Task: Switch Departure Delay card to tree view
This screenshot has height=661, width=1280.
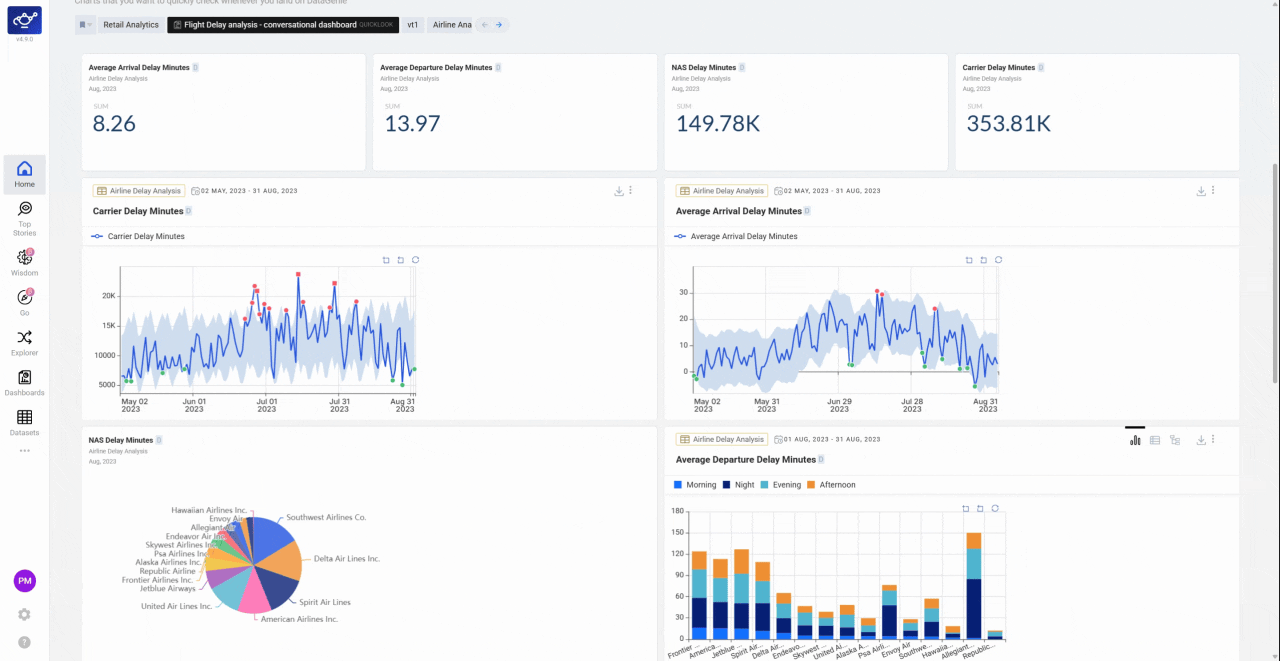Action: pyautogui.click(x=1175, y=439)
